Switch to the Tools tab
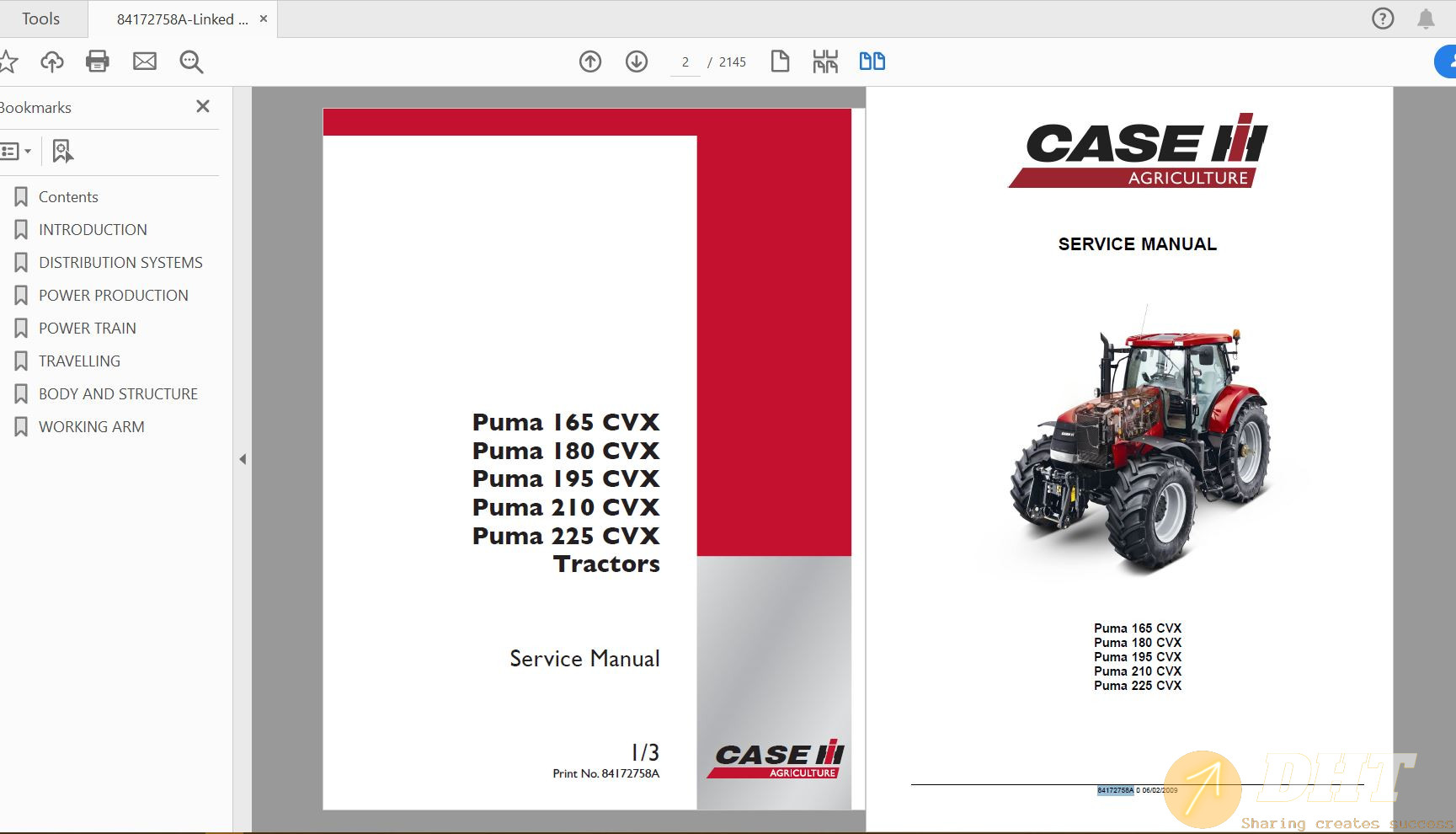 point(40,19)
